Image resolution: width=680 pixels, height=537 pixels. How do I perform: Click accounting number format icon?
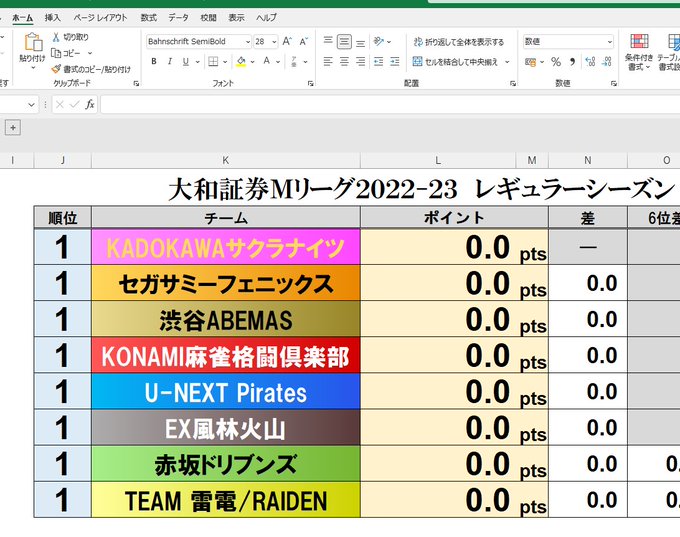pyautogui.click(x=530, y=62)
